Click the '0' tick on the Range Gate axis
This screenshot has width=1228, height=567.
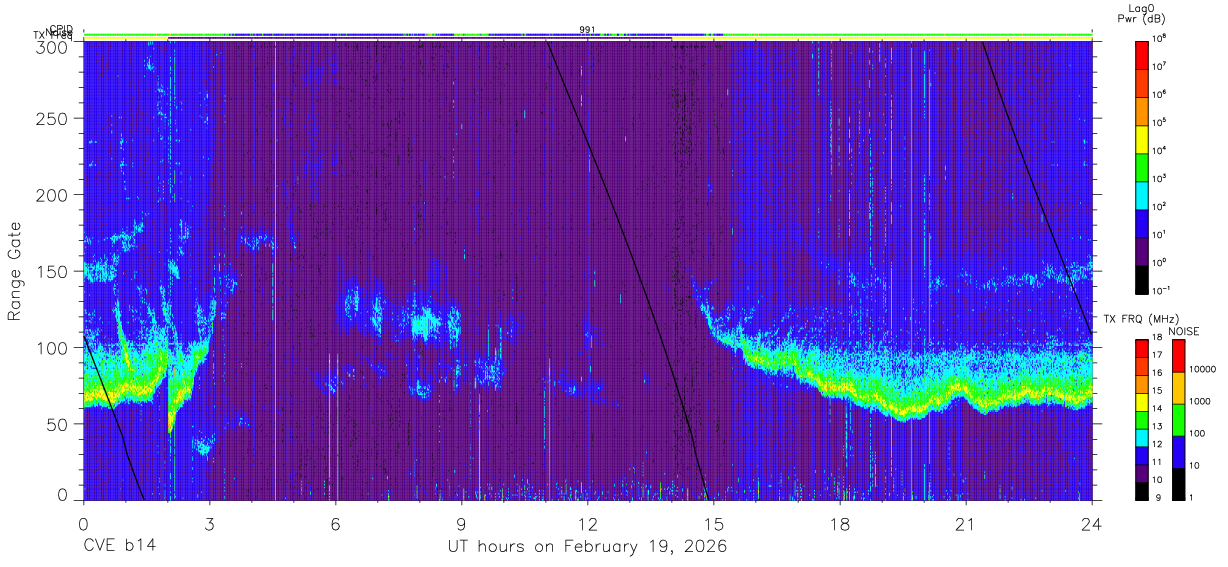[63, 494]
